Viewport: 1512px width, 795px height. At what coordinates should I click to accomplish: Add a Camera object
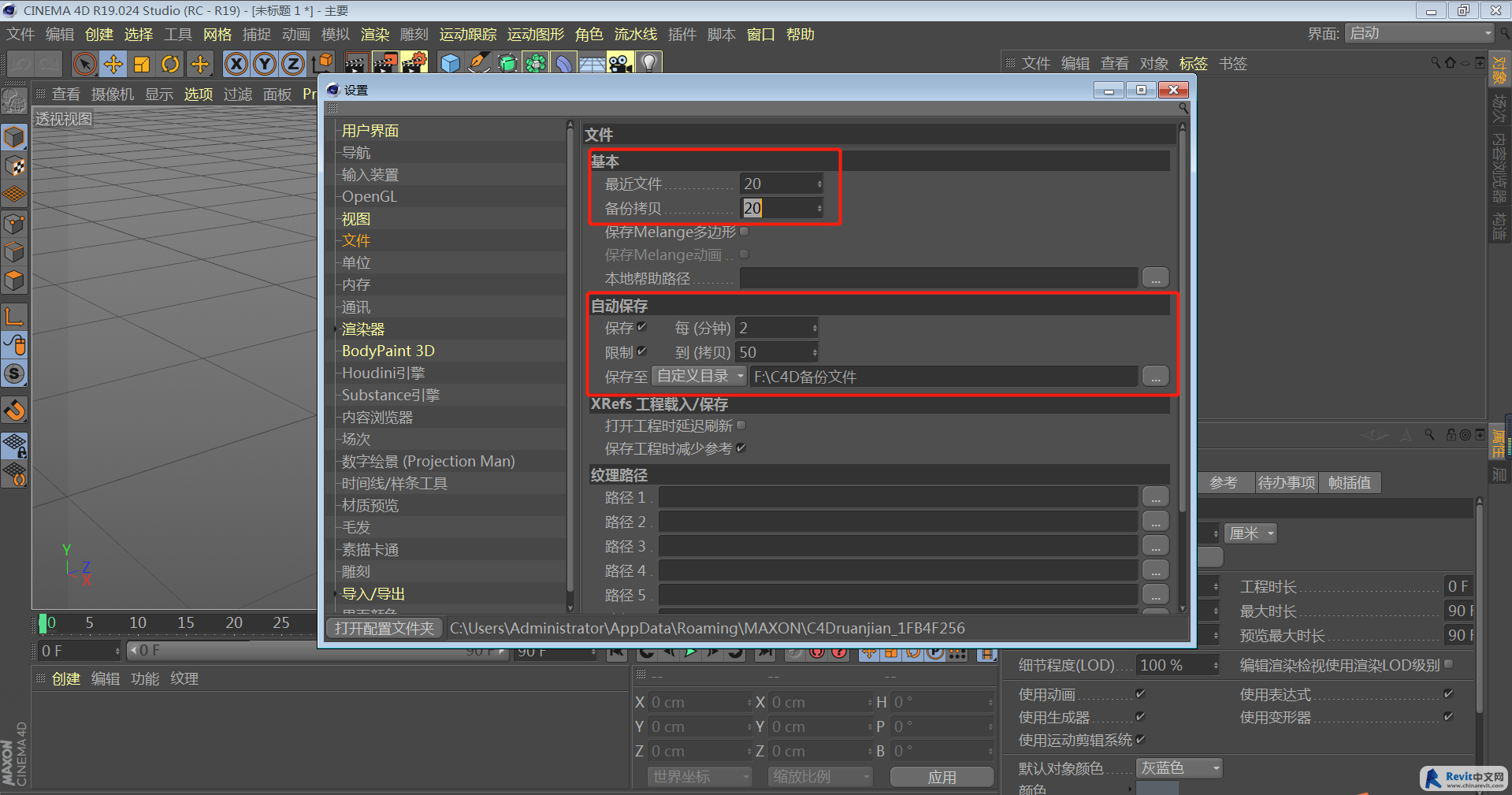620,64
